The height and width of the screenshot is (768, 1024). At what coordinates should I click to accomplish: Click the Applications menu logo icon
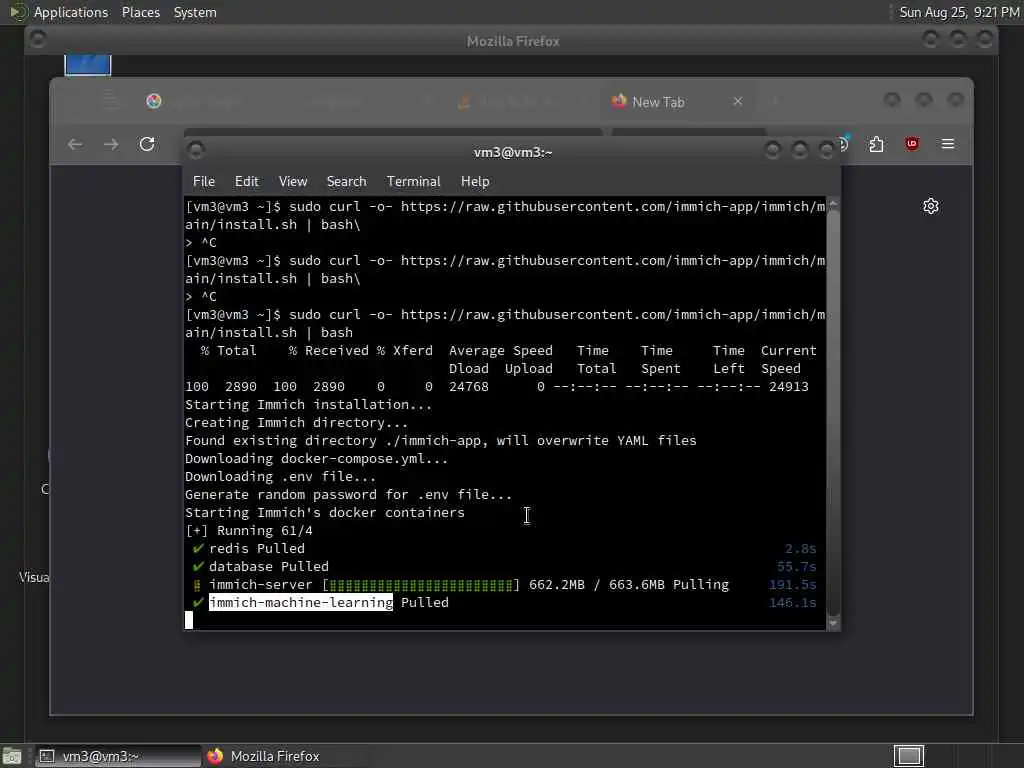coord(18,12)
